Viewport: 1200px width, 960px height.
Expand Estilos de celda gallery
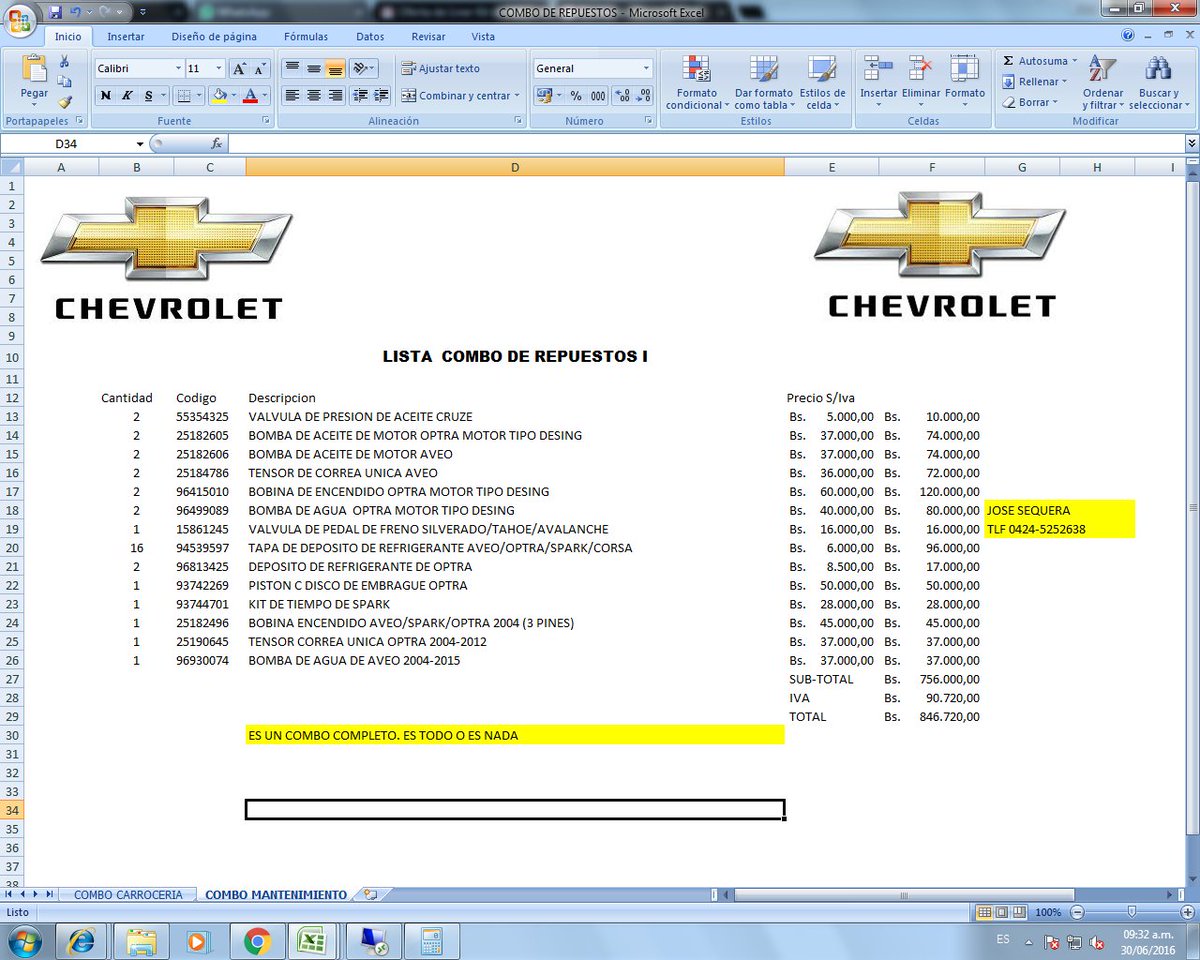coord(822,82)
